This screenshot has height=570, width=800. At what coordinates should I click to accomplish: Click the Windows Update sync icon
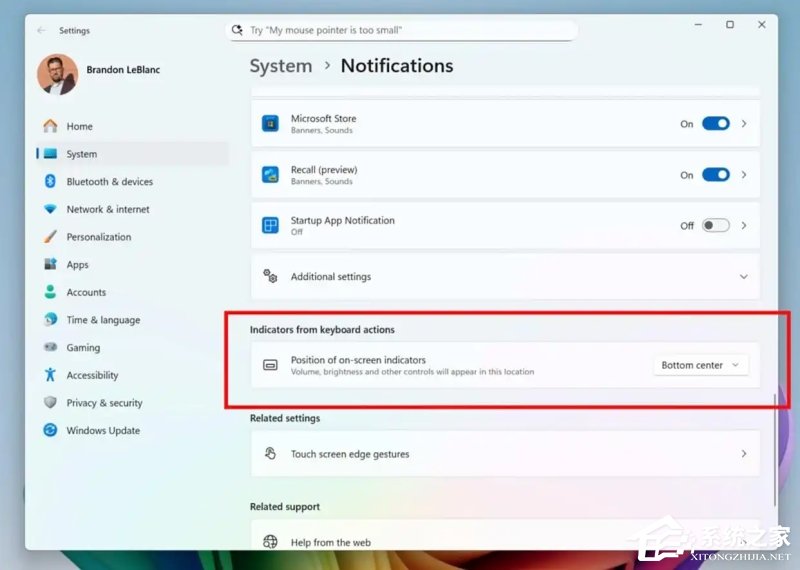point(50,430)
